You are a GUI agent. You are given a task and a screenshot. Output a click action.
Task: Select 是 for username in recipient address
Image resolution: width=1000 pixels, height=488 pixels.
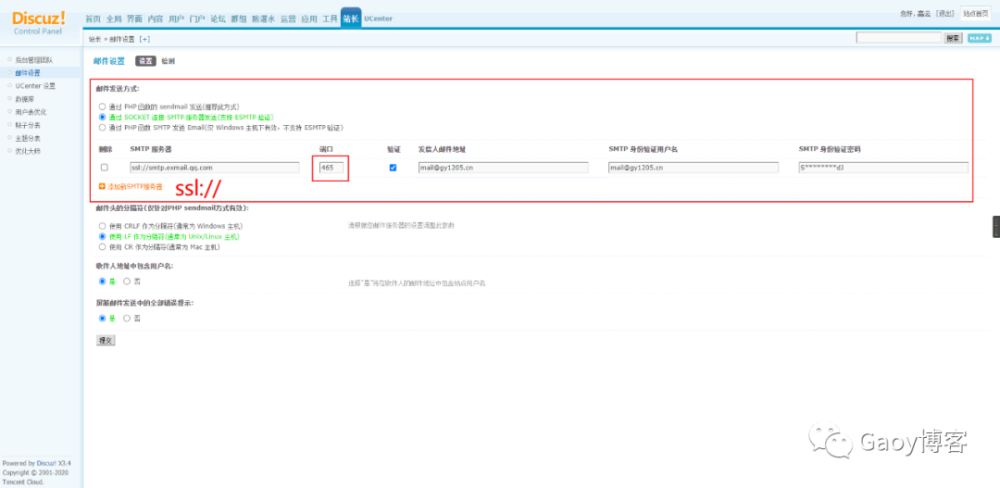pos(102,281)
